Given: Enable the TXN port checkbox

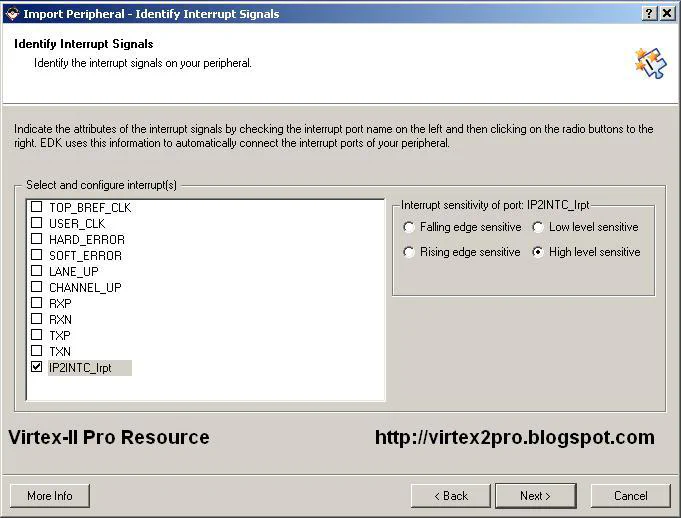Looking at the screenshot, I should (x=37, y=352).
